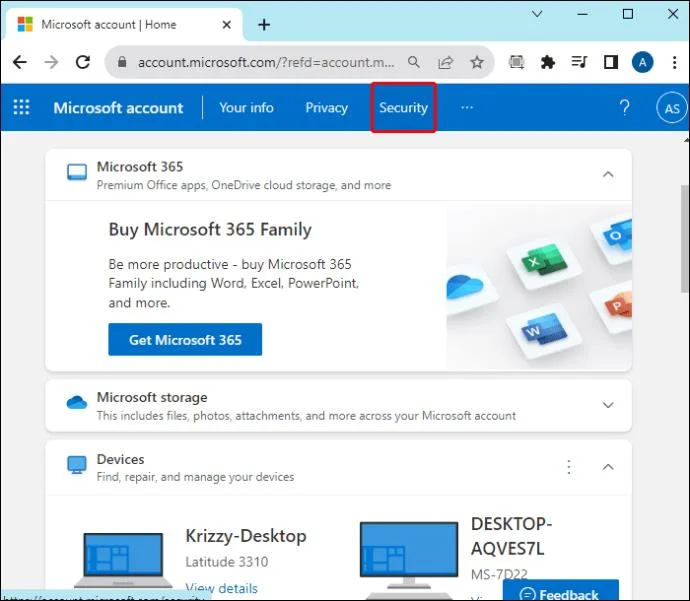This screenshot has height=601, width=690.
Task: Maximize the browser window
Action: click(628, 14)
